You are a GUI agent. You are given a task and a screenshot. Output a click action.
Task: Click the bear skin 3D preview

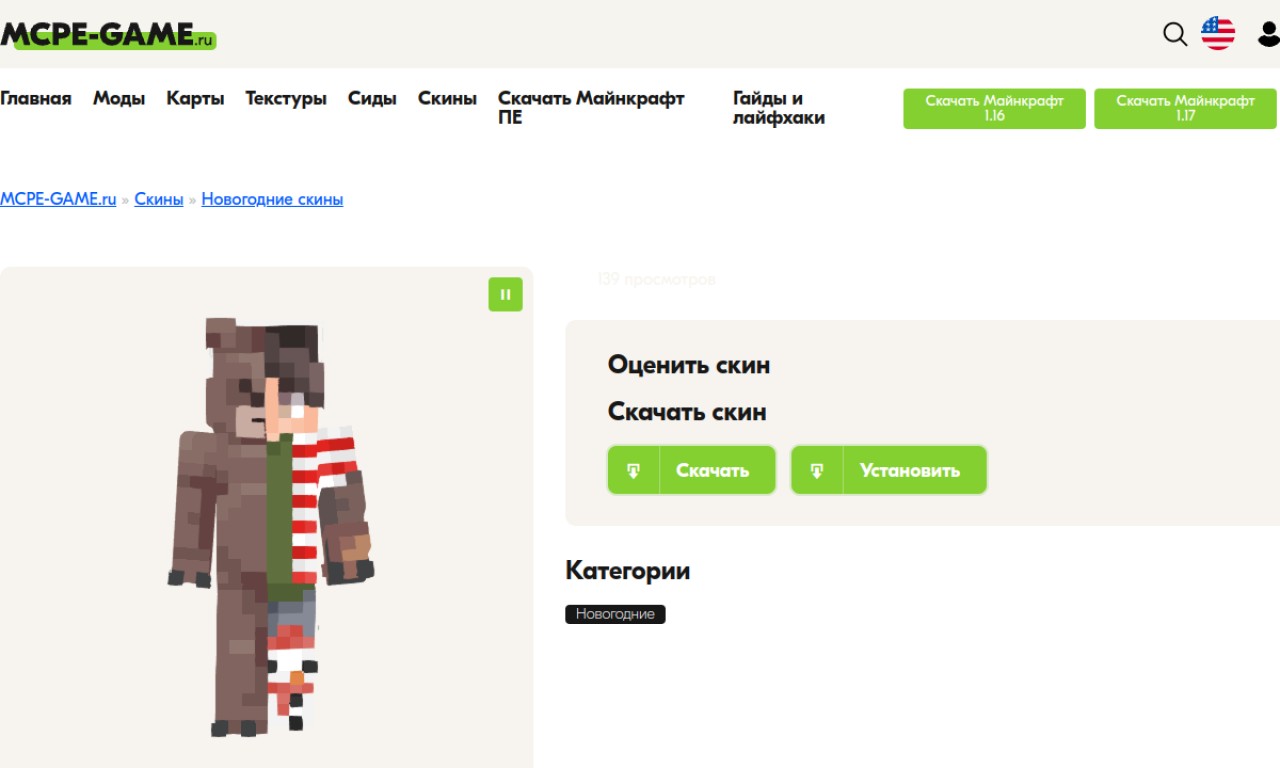[x=270, y=527]
